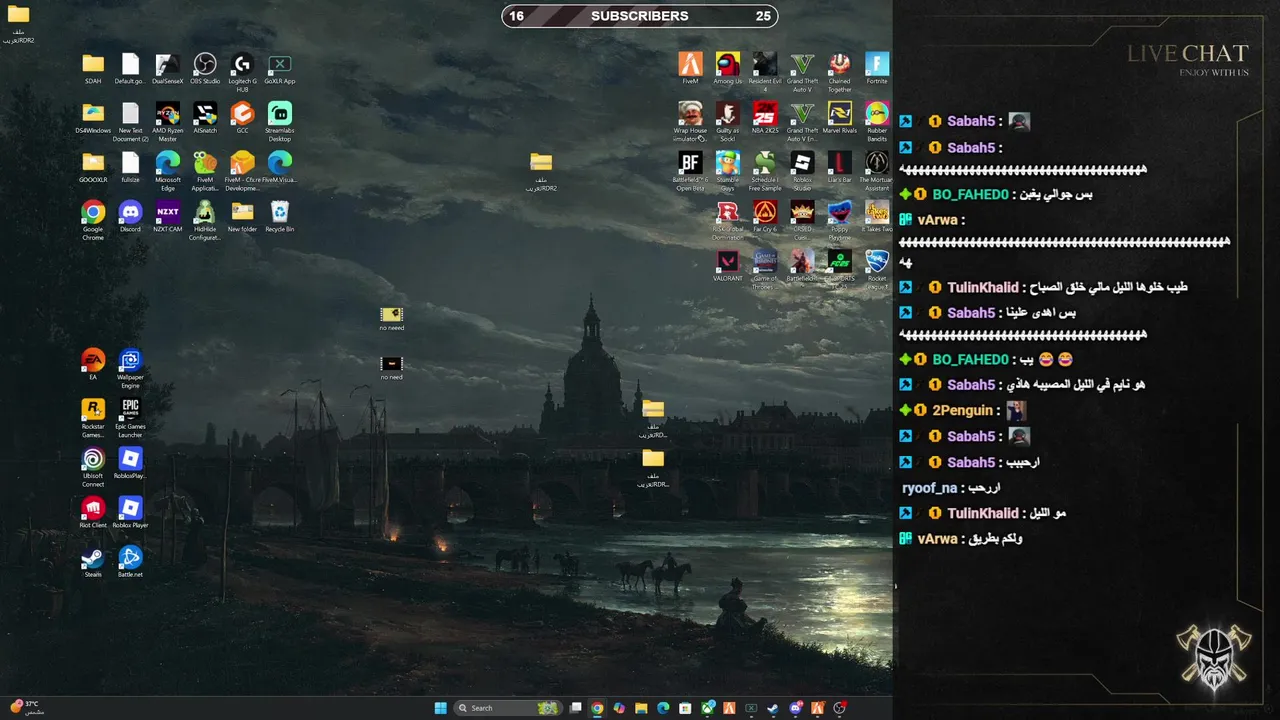Select the Battlefield 6 Open Beta icon
Viewport: 1280px width, 720px height.
tap(690, 171)
